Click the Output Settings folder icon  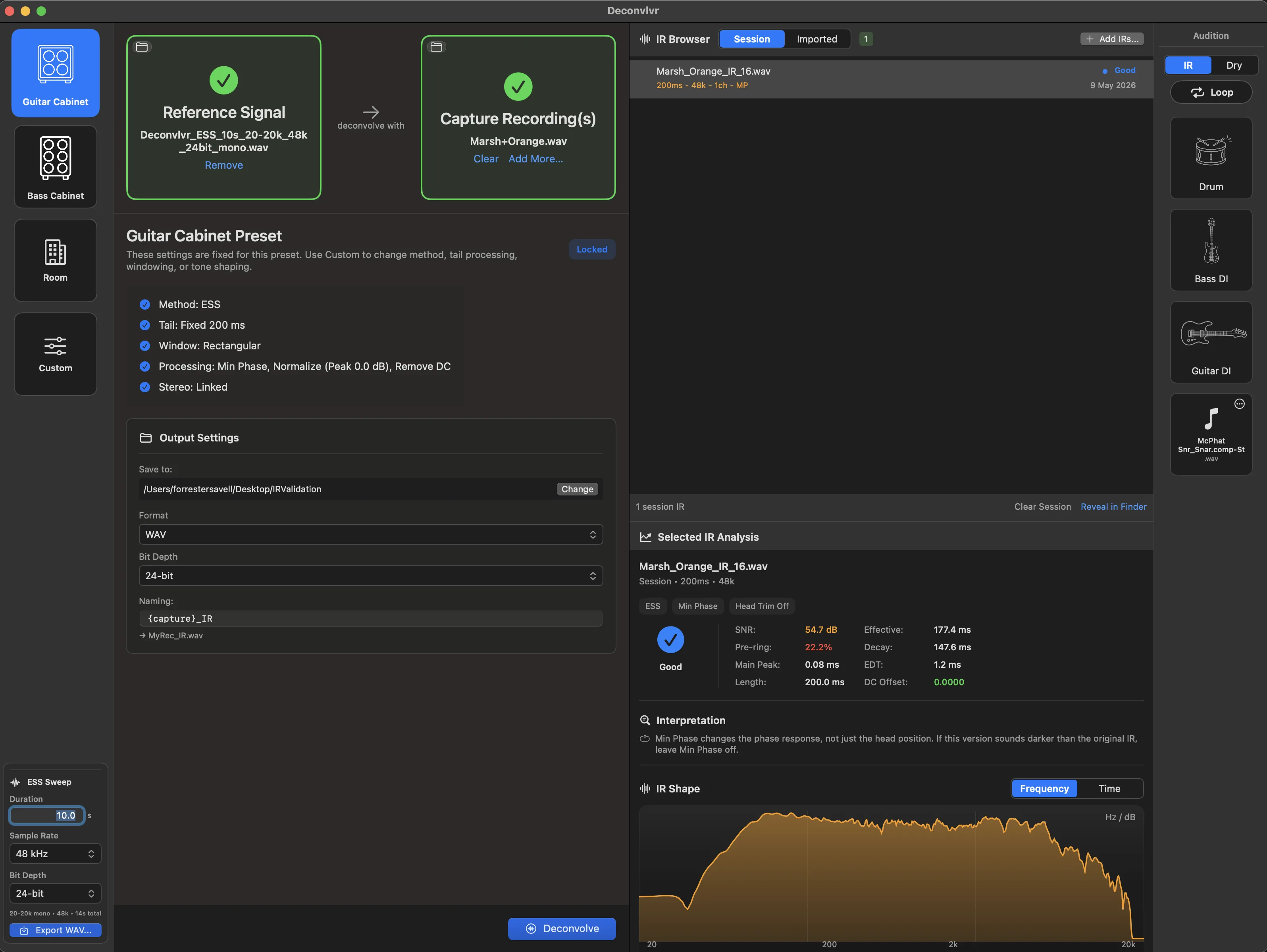click(146, 437)
